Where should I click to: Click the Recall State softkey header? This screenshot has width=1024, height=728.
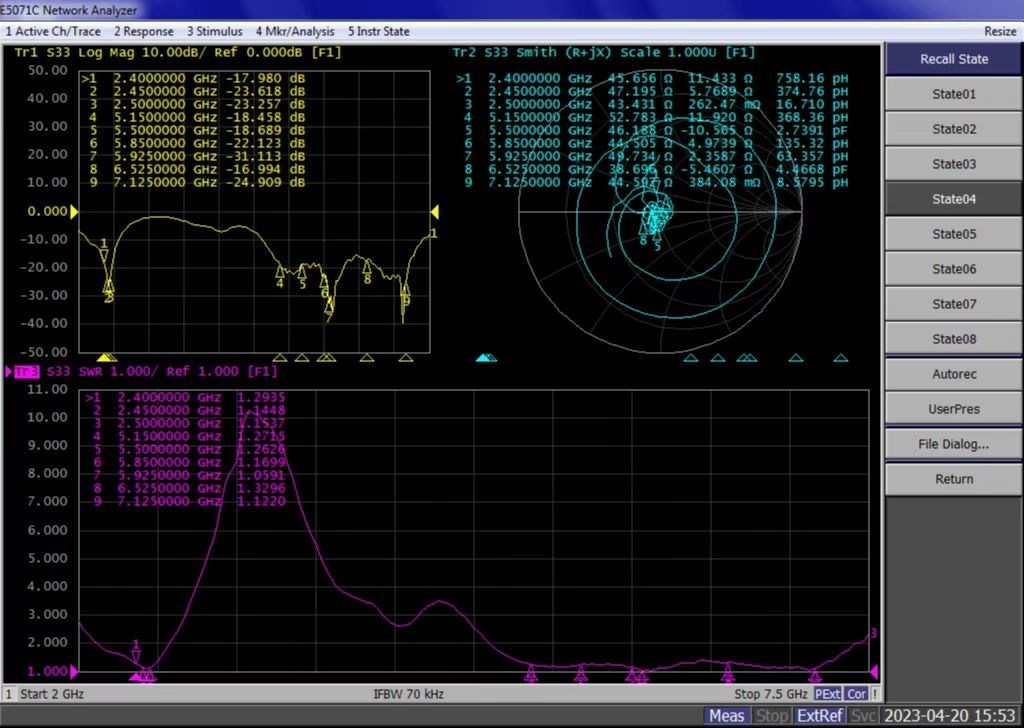953,59
